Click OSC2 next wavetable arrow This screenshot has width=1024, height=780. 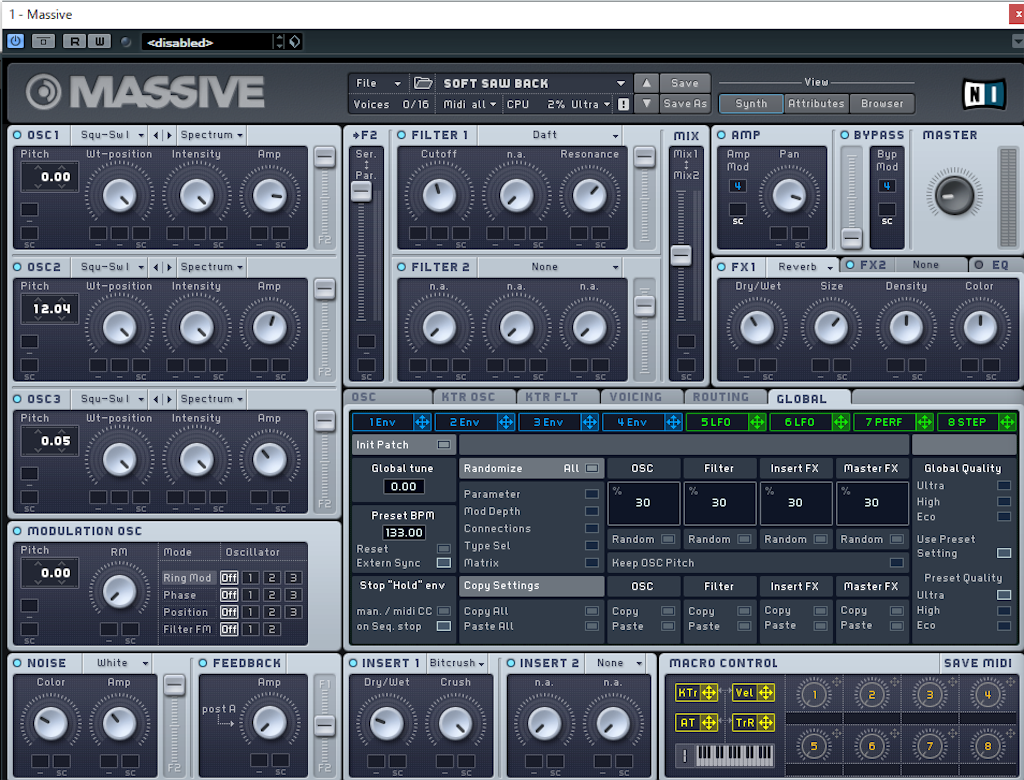tap(170, 267)
